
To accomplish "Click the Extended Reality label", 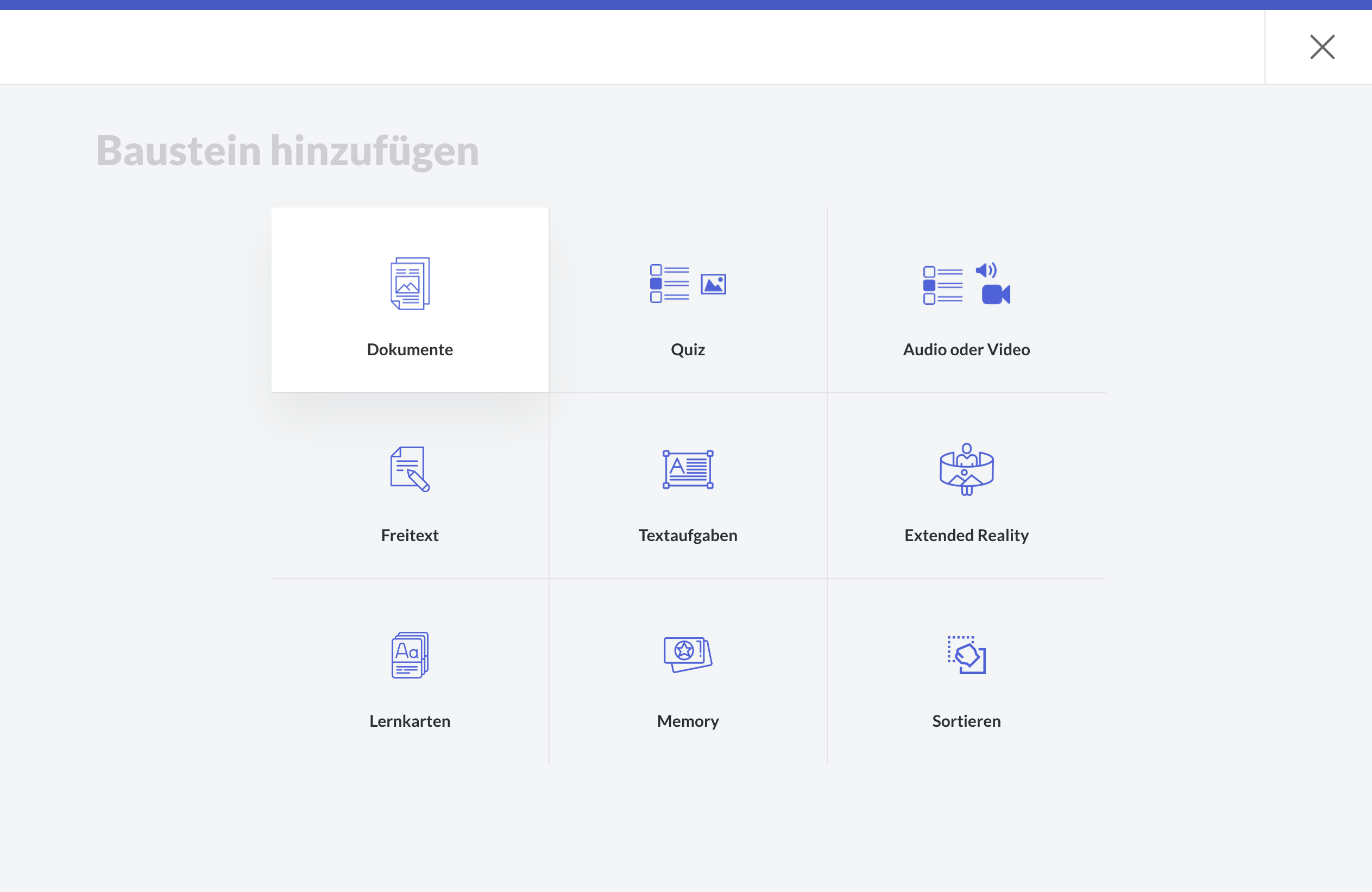I will coord(966,535).
